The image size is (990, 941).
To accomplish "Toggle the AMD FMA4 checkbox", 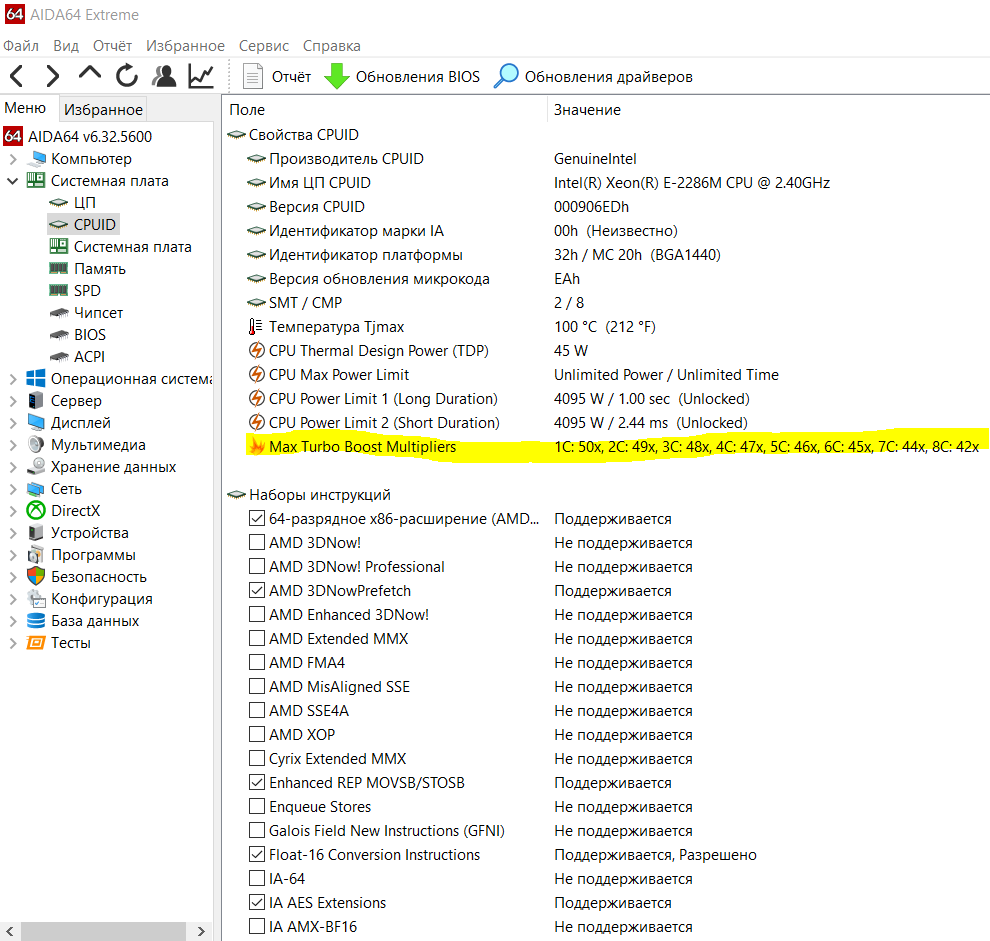I will click(x=257, y=662).
